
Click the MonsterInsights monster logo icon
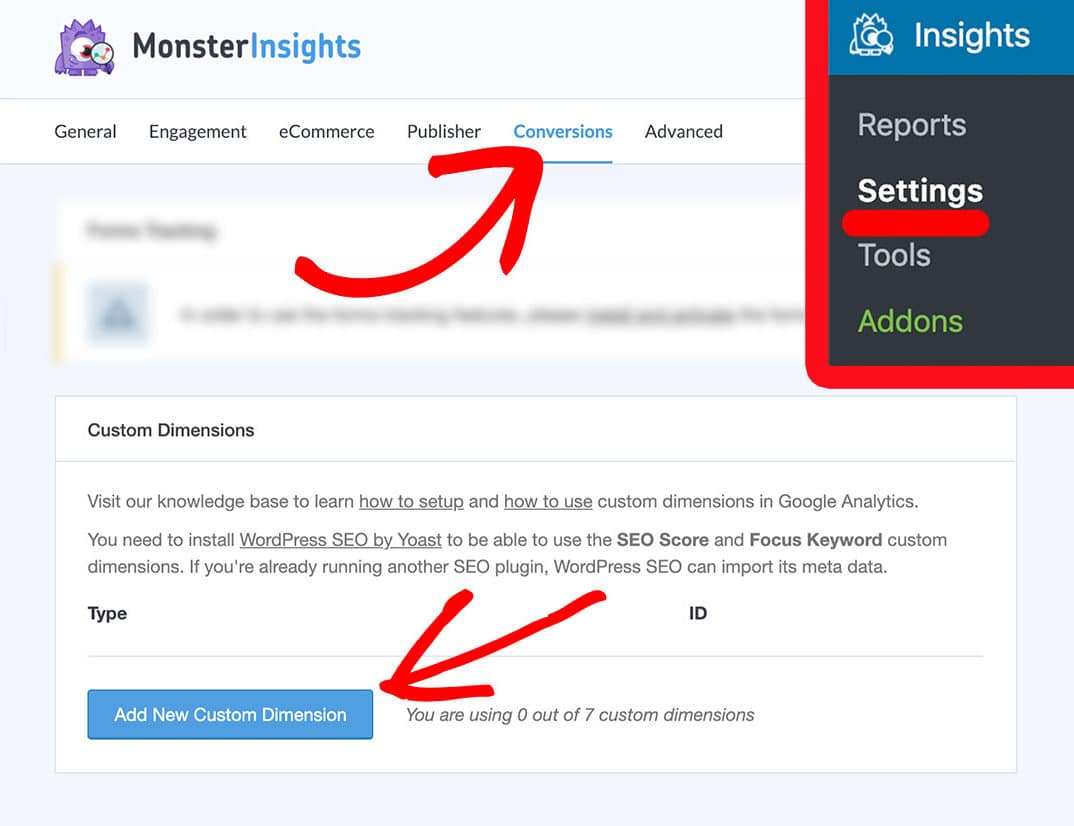coord(84,47)
